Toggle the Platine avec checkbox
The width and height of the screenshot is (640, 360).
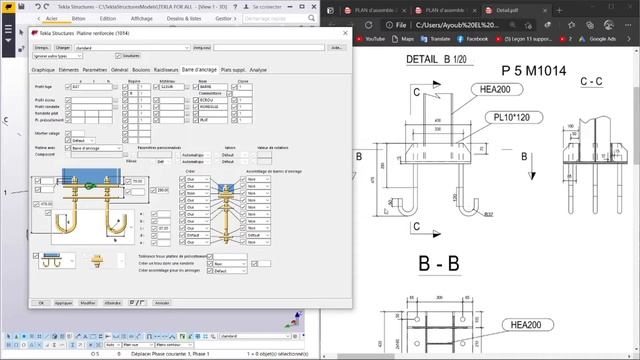(x=68, y=148)
